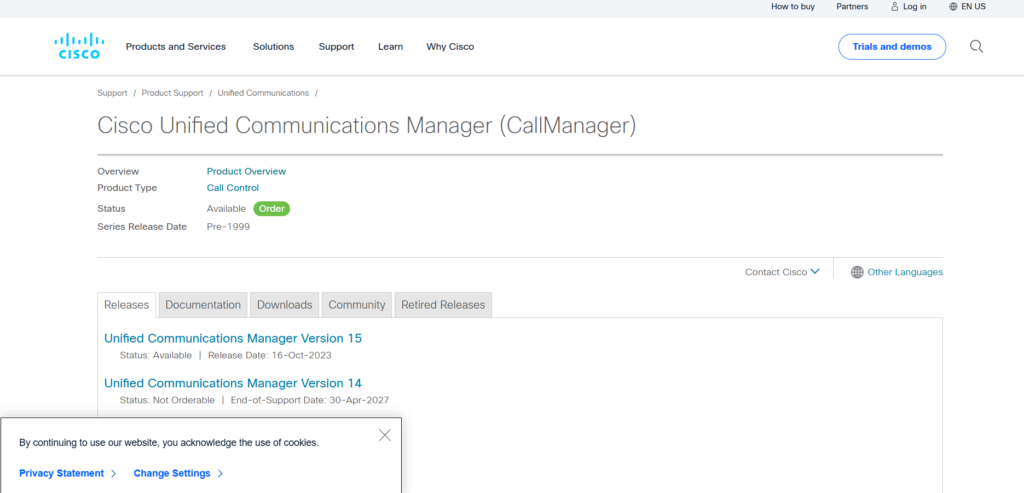
Task: Click the Cisco logo
Action: (77, 46)
